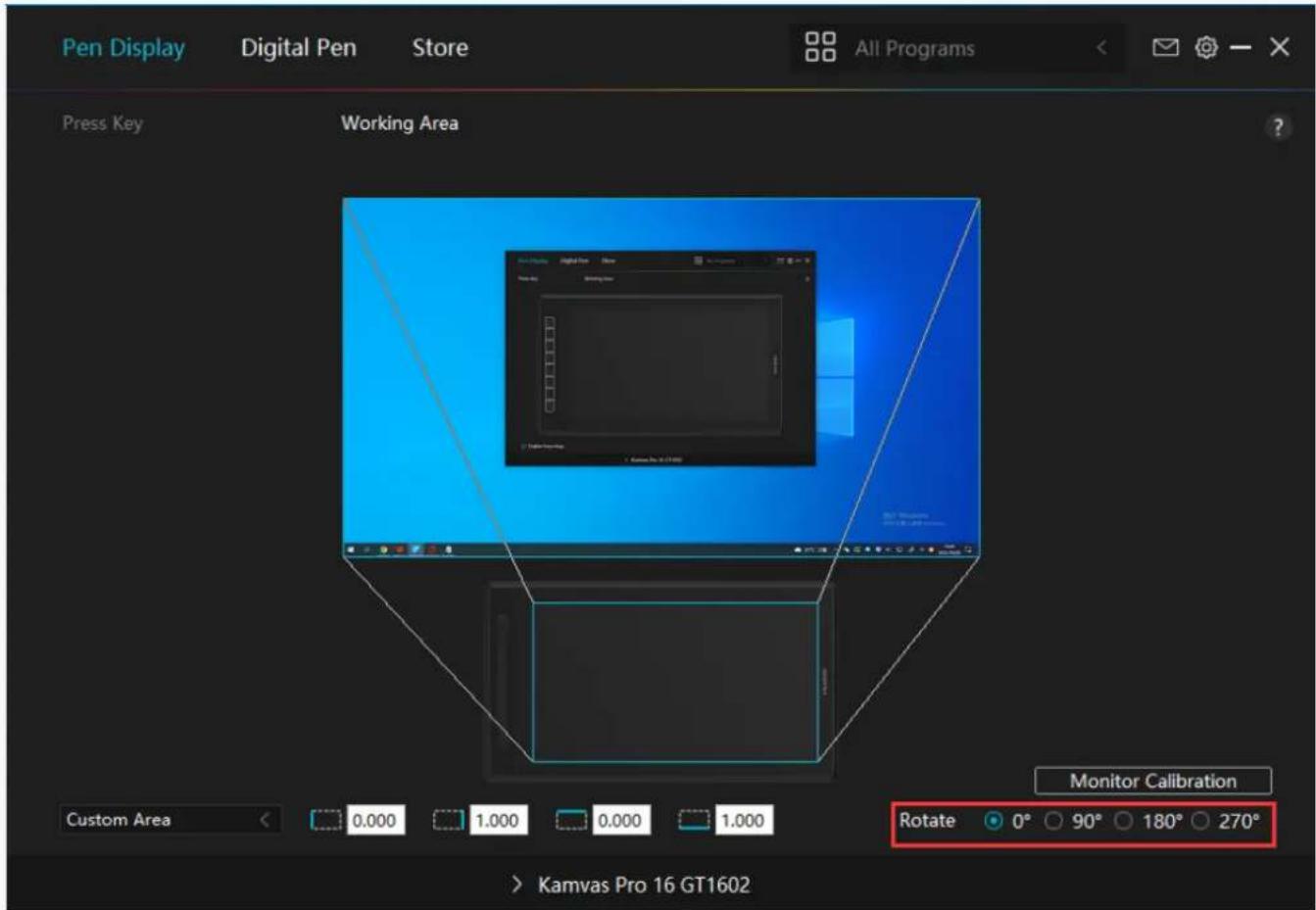The width and height of the screenshot is (1316, 910).
Task: Select the 0° rotate option
Action: click(994, 821)
